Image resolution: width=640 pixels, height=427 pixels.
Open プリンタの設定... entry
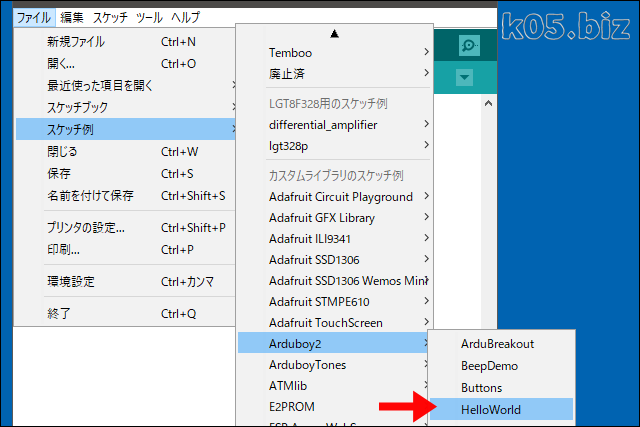(x=125, y=227)
